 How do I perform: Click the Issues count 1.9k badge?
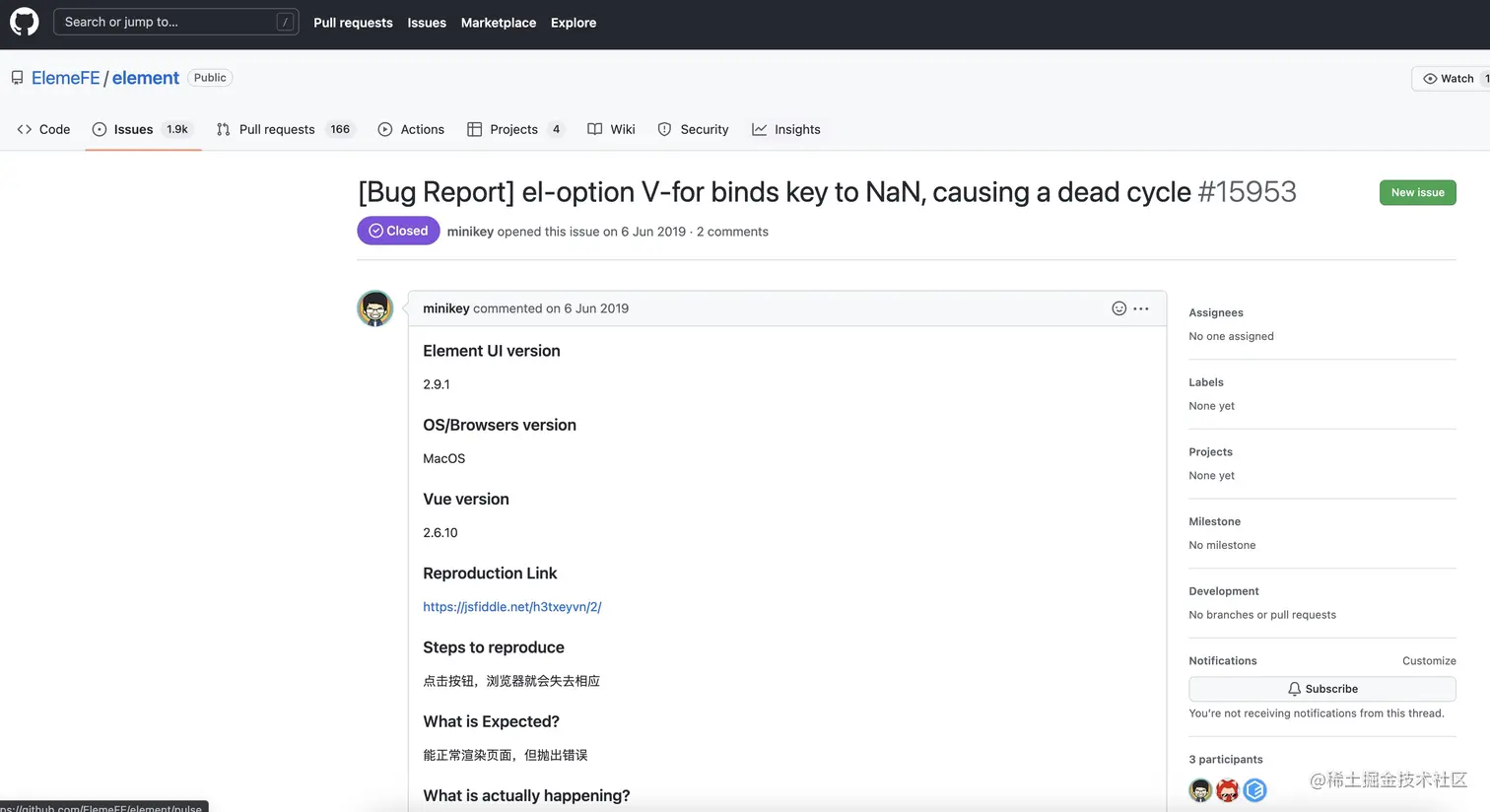click(x=177, y=129)
